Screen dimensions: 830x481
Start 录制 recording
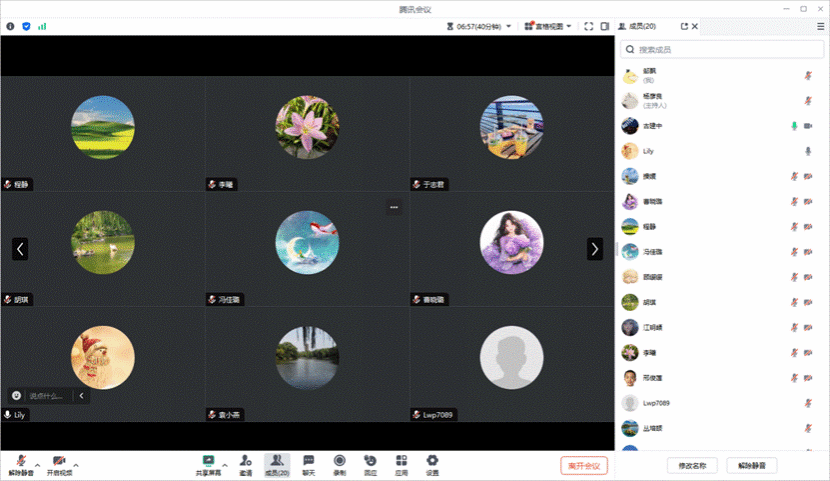point(339,465)
